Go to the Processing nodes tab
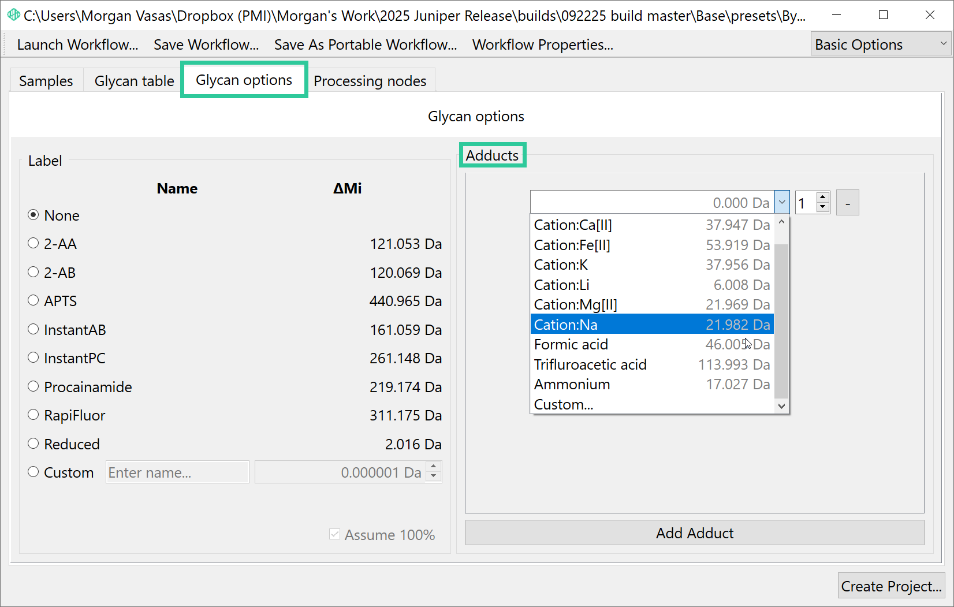Image resolution: width=954 pixels, height=607 pixels. (x=370, y=81)
